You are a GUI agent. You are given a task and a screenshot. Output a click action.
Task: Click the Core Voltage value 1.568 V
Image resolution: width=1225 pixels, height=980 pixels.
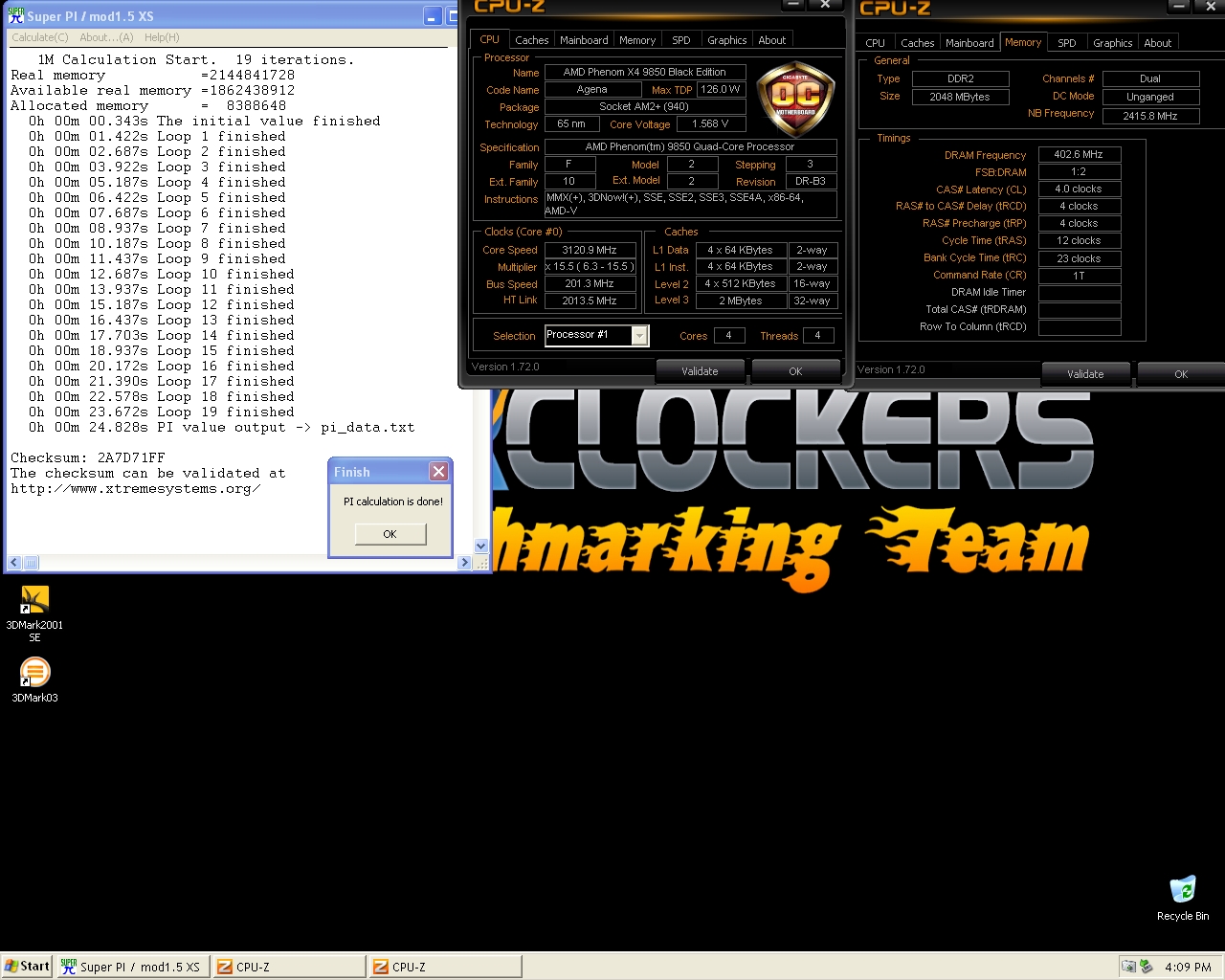tap(710, 123)
